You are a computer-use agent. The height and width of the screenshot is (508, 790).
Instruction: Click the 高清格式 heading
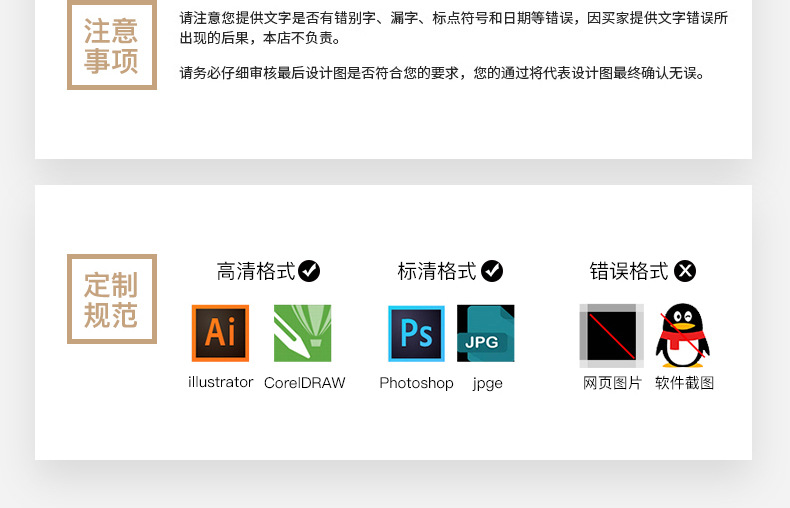[x=256, y=271]
